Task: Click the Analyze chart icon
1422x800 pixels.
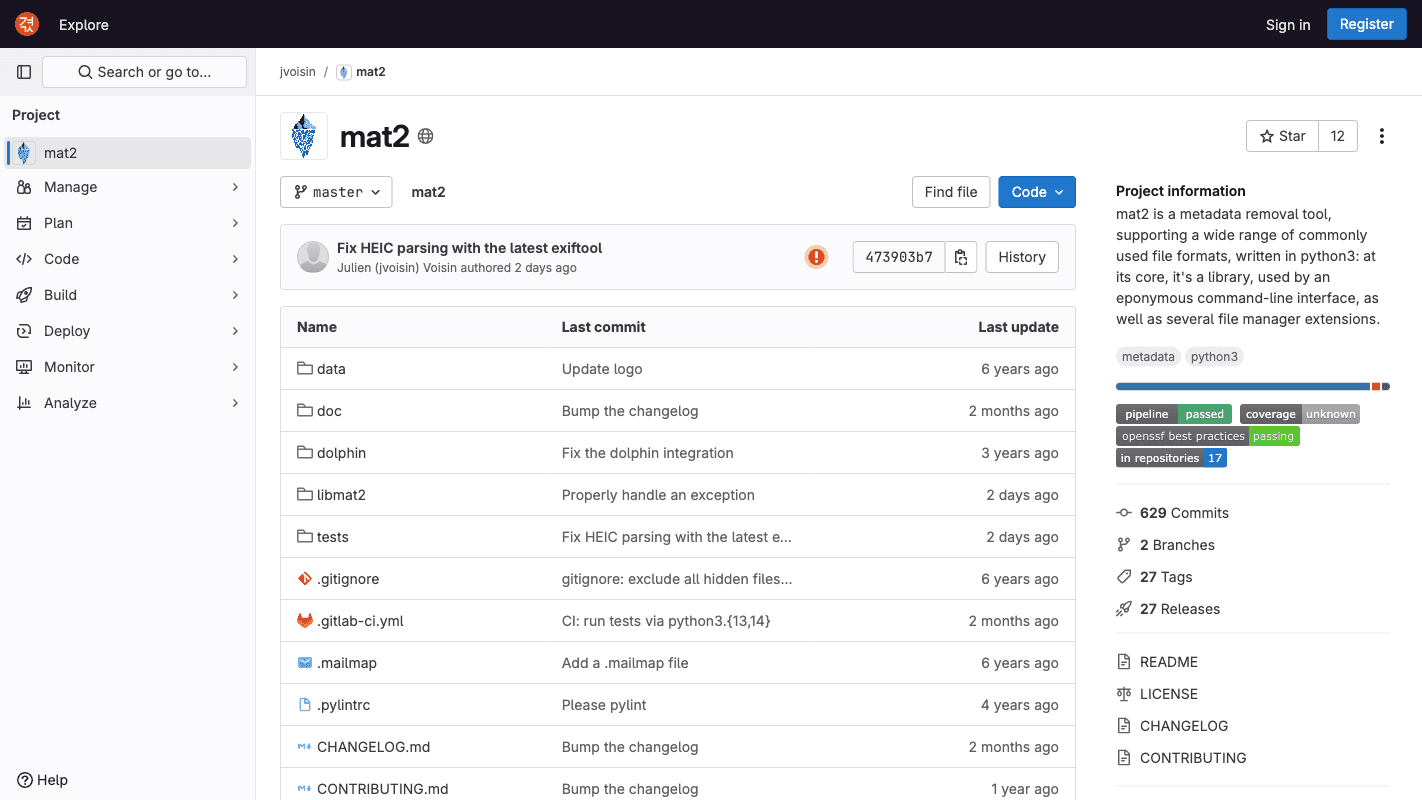Action: click(24, 403)
